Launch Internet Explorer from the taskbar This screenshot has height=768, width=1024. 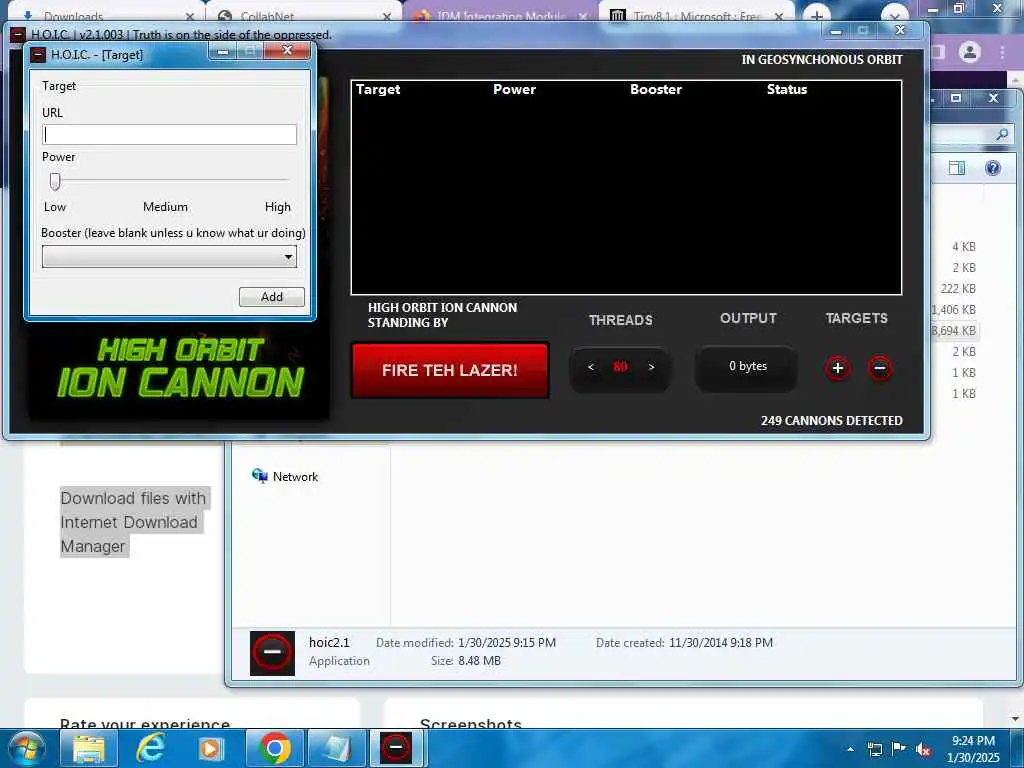pos(150,748)
